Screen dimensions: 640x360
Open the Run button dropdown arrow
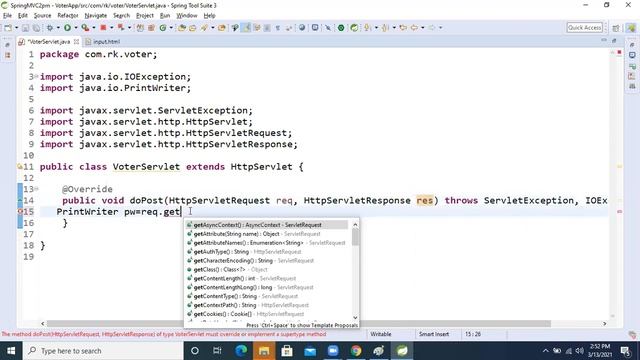(x=76, y=28)
